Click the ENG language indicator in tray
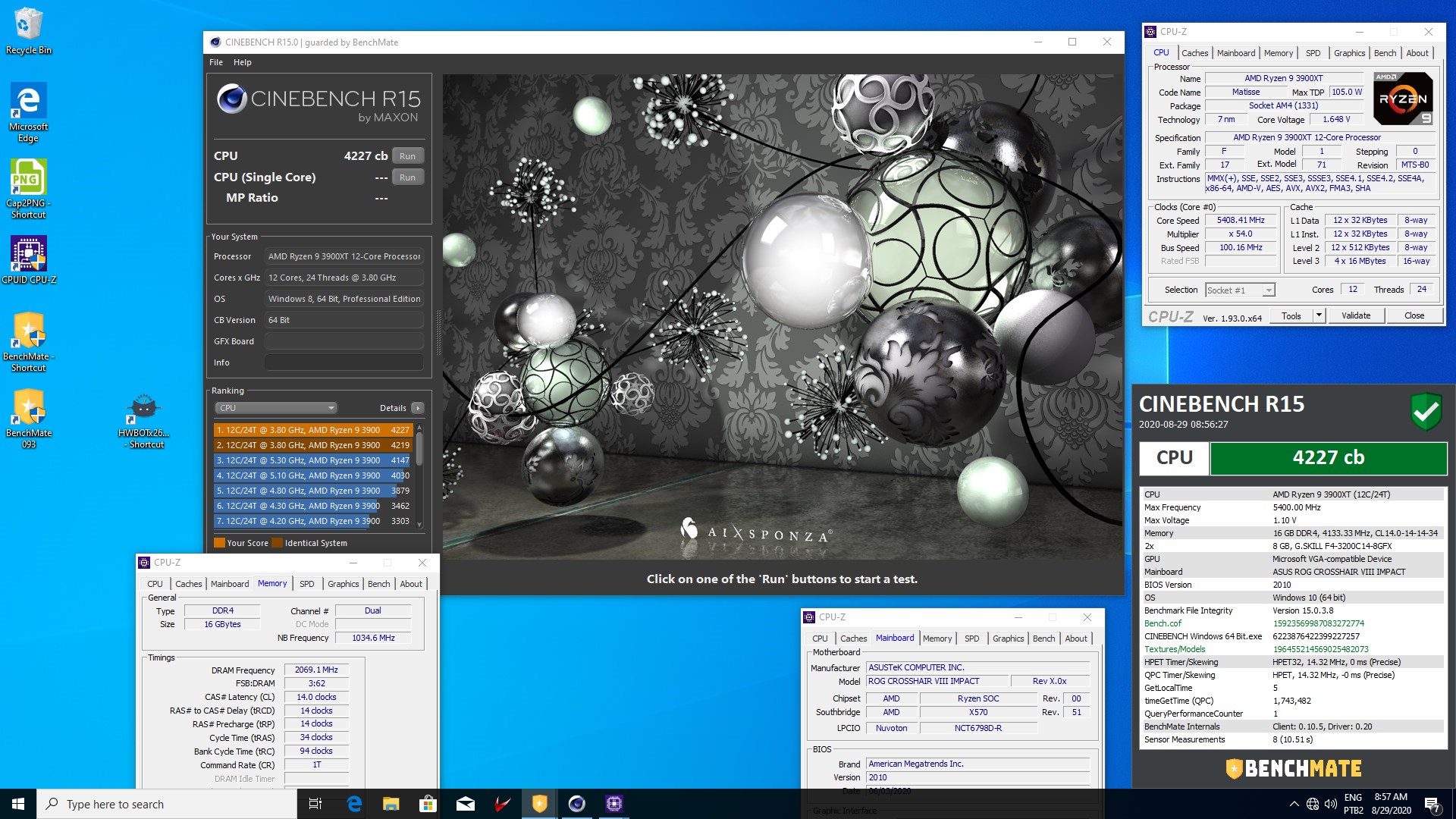 [x=1354, y=804]
